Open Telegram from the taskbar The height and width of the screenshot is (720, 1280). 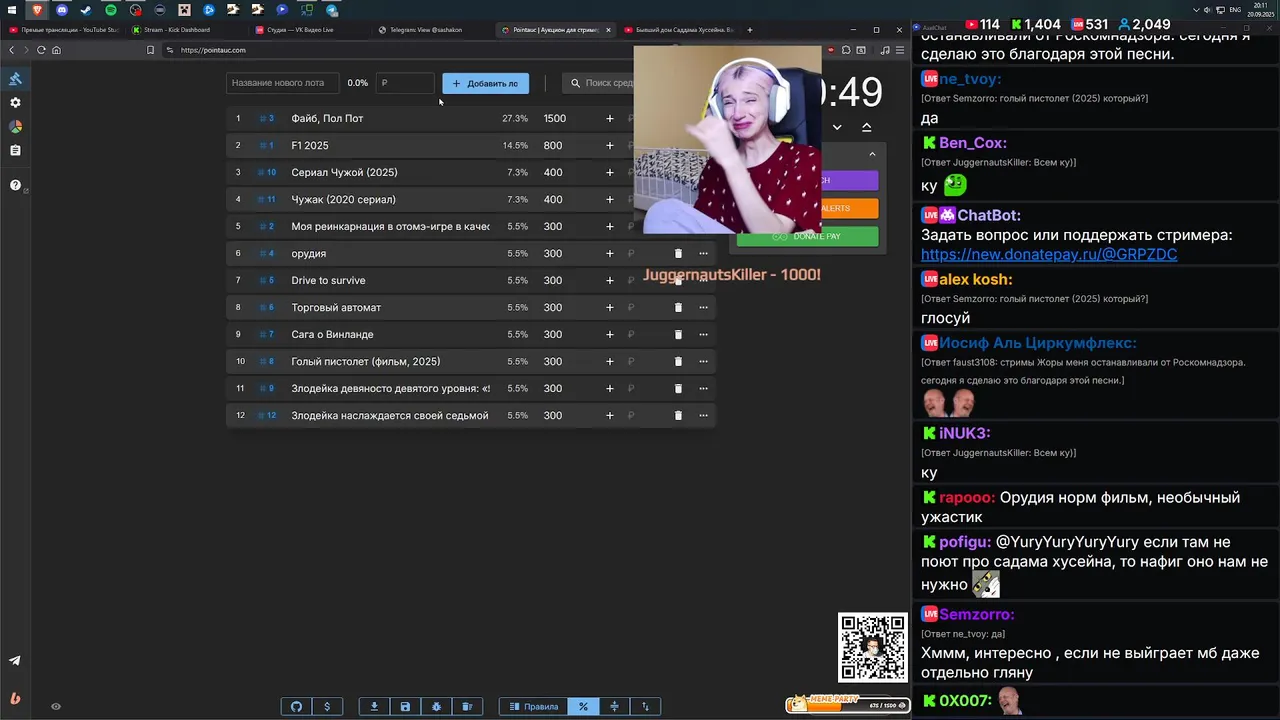332,10
